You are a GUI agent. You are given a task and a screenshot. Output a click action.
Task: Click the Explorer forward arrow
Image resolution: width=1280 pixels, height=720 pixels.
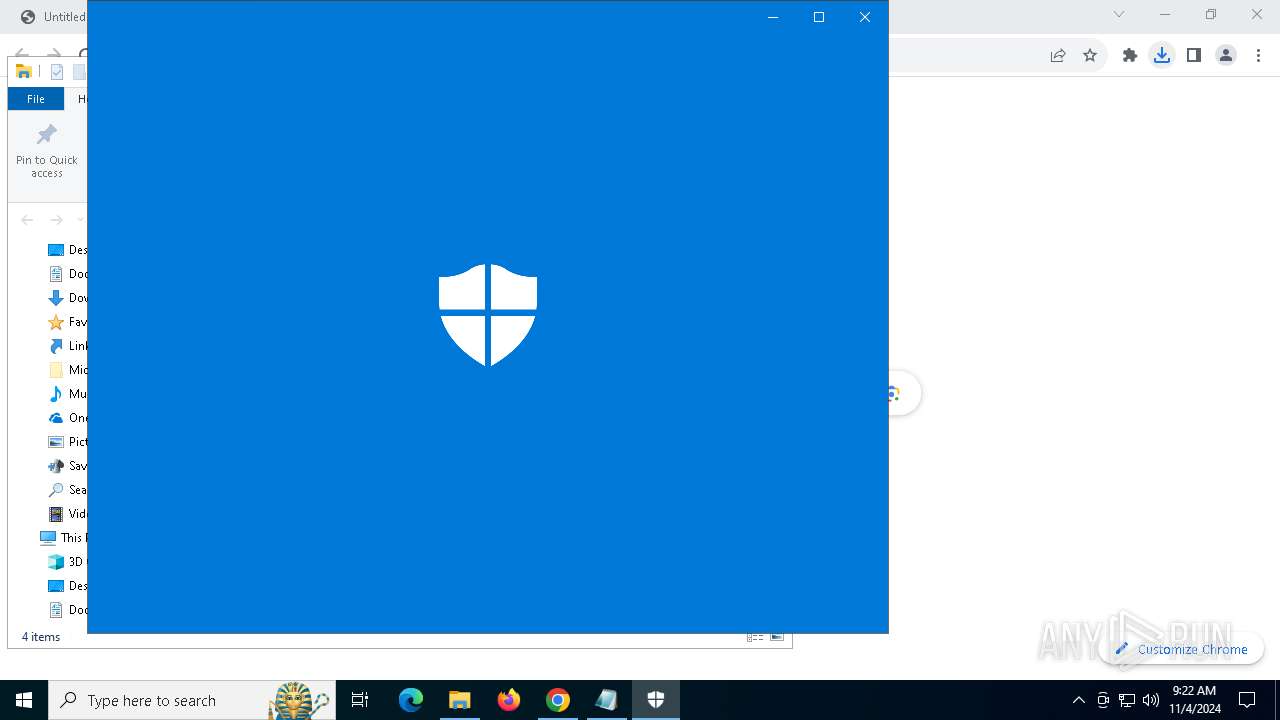click(56, 220)
